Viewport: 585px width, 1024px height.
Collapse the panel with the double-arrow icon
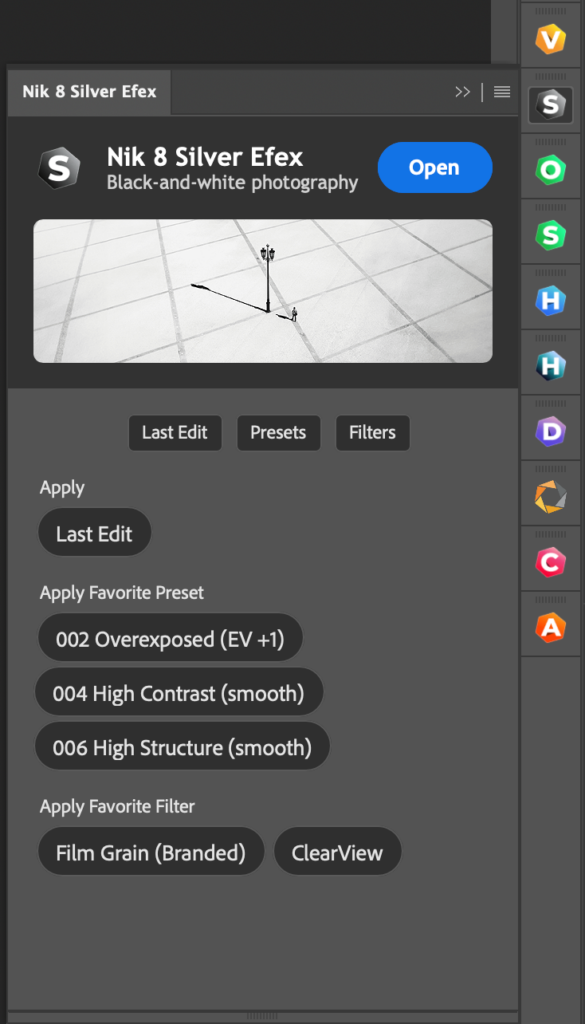point(463,92)
